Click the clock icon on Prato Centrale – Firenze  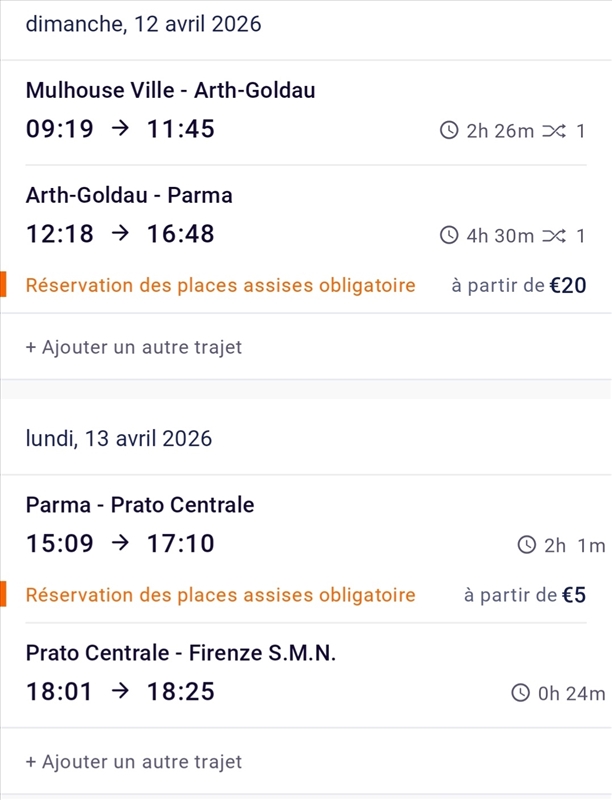point(520,693)
